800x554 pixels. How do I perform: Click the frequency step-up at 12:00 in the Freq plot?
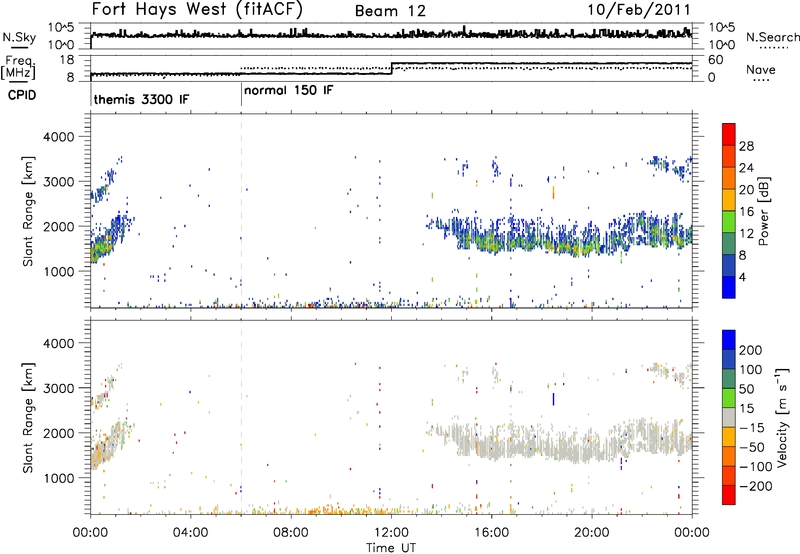coord(392,68)
